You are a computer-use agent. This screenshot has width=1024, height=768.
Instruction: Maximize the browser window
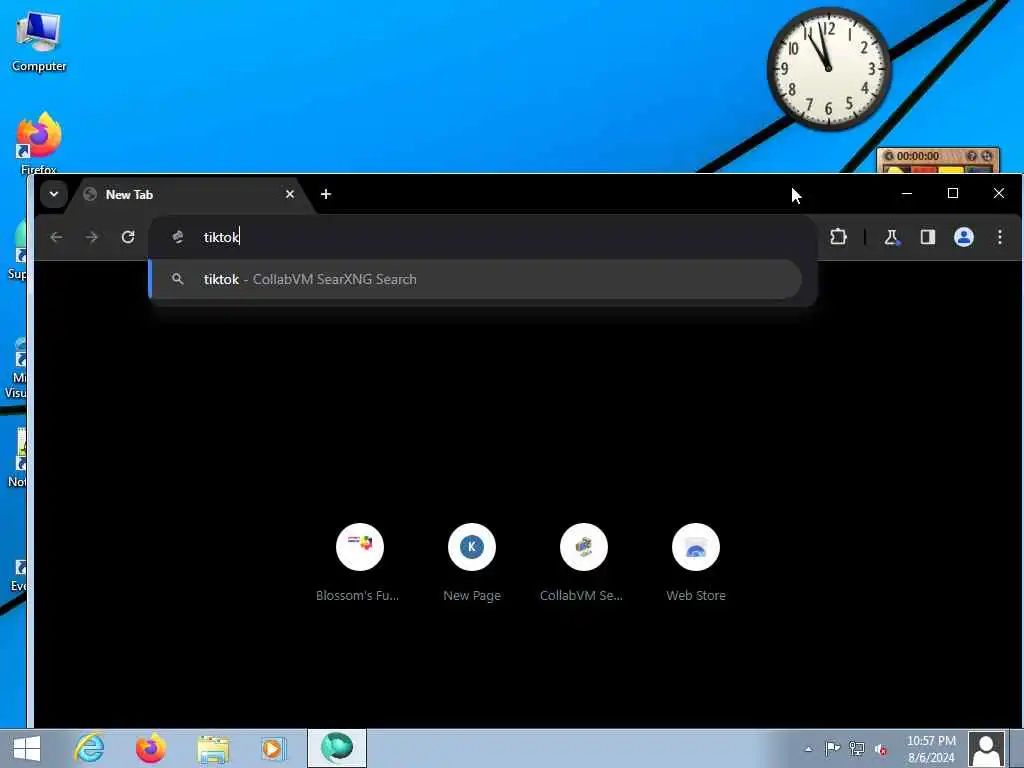pos(953,193)
